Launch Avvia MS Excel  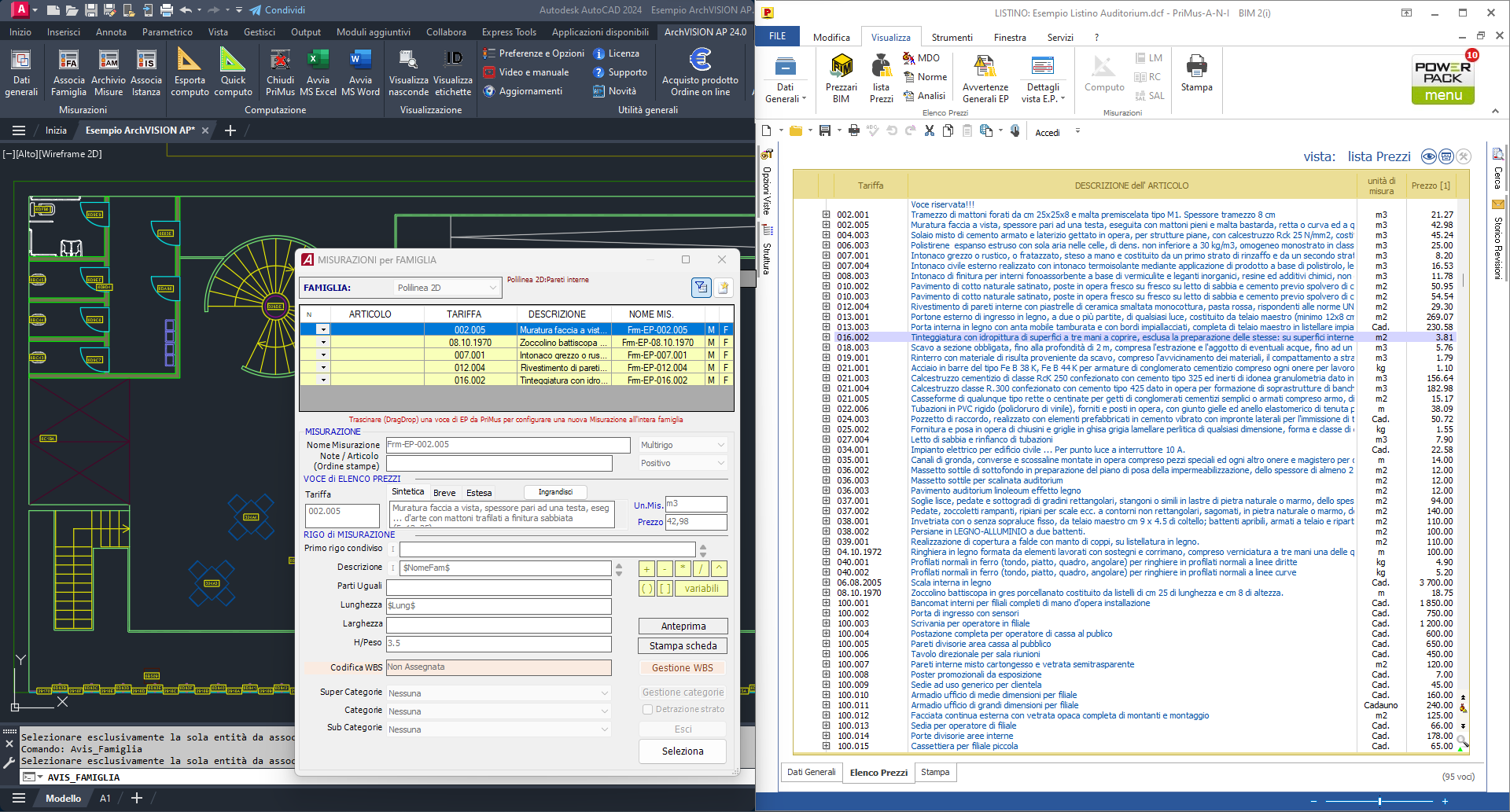tap(318, 73)
